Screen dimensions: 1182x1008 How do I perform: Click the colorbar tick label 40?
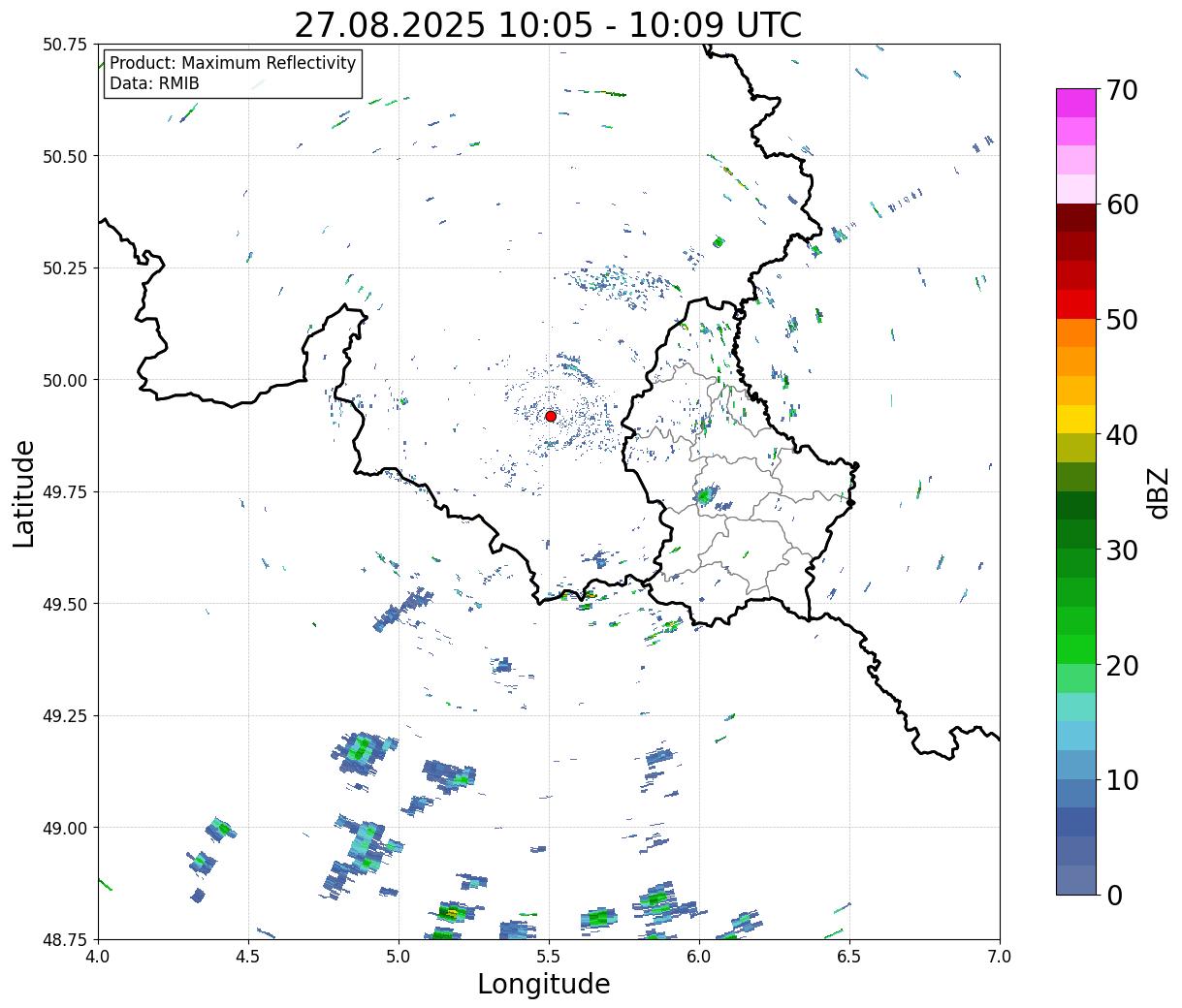[x=1121, y=435]
